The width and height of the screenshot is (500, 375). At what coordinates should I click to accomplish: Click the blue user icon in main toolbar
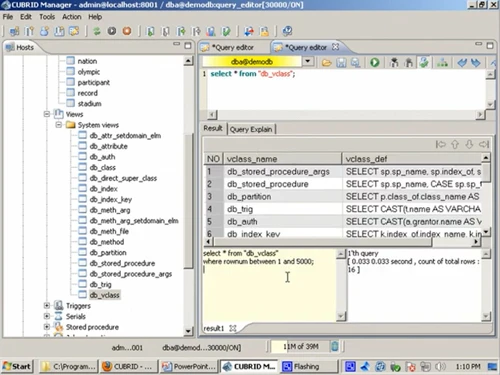tap(44, 31)
